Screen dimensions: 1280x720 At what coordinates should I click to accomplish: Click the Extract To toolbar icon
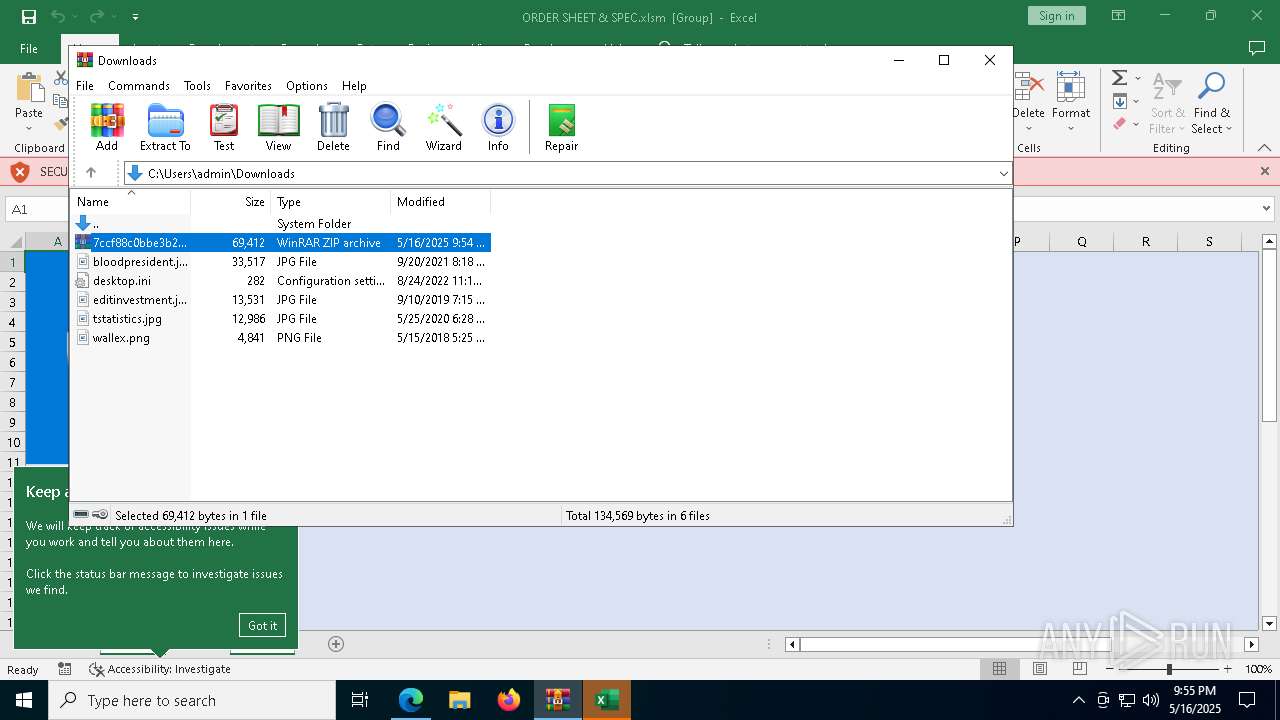[165, 127]
